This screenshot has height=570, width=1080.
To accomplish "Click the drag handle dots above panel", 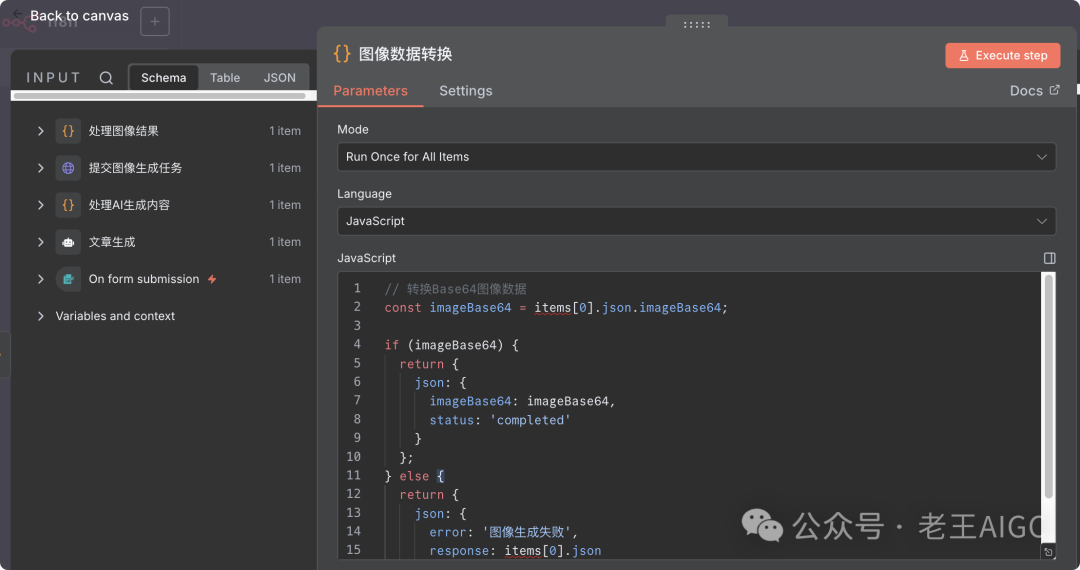I will pyautogui.click(x=696, y=25).
